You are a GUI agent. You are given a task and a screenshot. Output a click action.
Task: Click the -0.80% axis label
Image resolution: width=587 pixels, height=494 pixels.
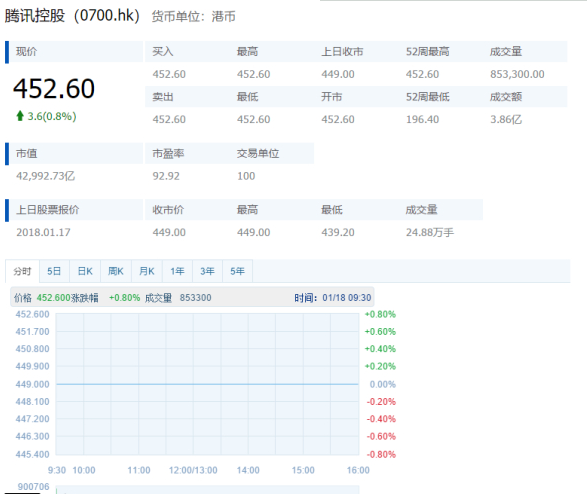click(x=381, y=454)
